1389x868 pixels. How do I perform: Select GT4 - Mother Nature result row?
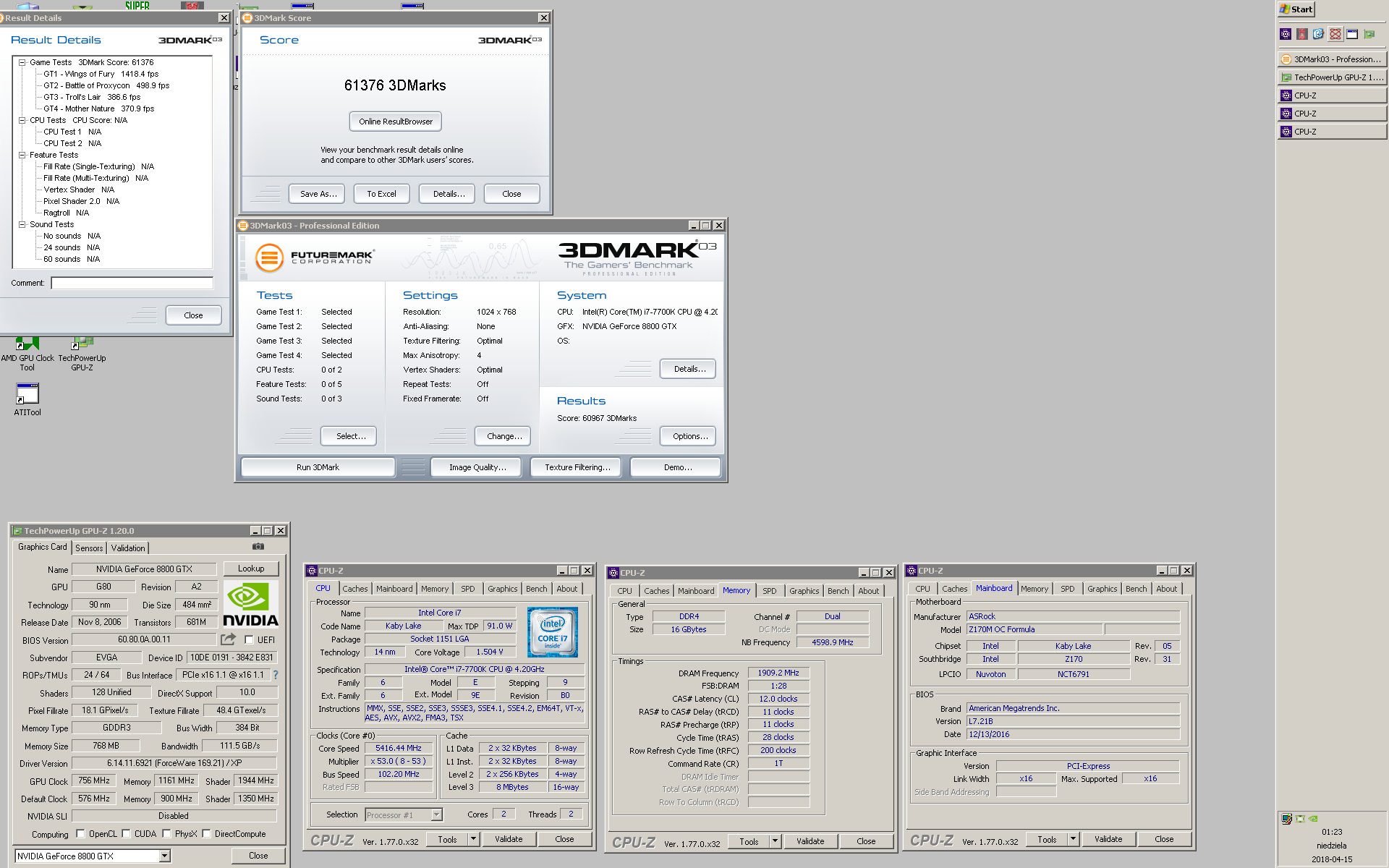tap(98, 109)
